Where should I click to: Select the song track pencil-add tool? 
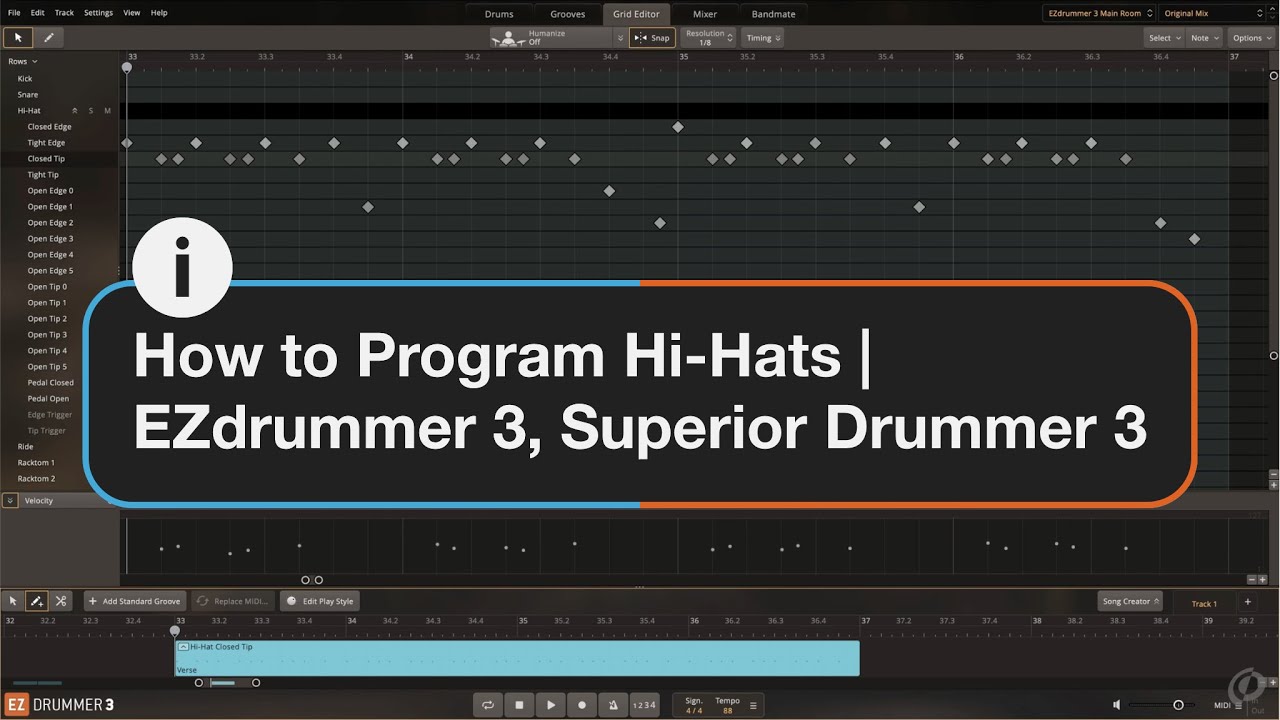click(x=37, y=601)
